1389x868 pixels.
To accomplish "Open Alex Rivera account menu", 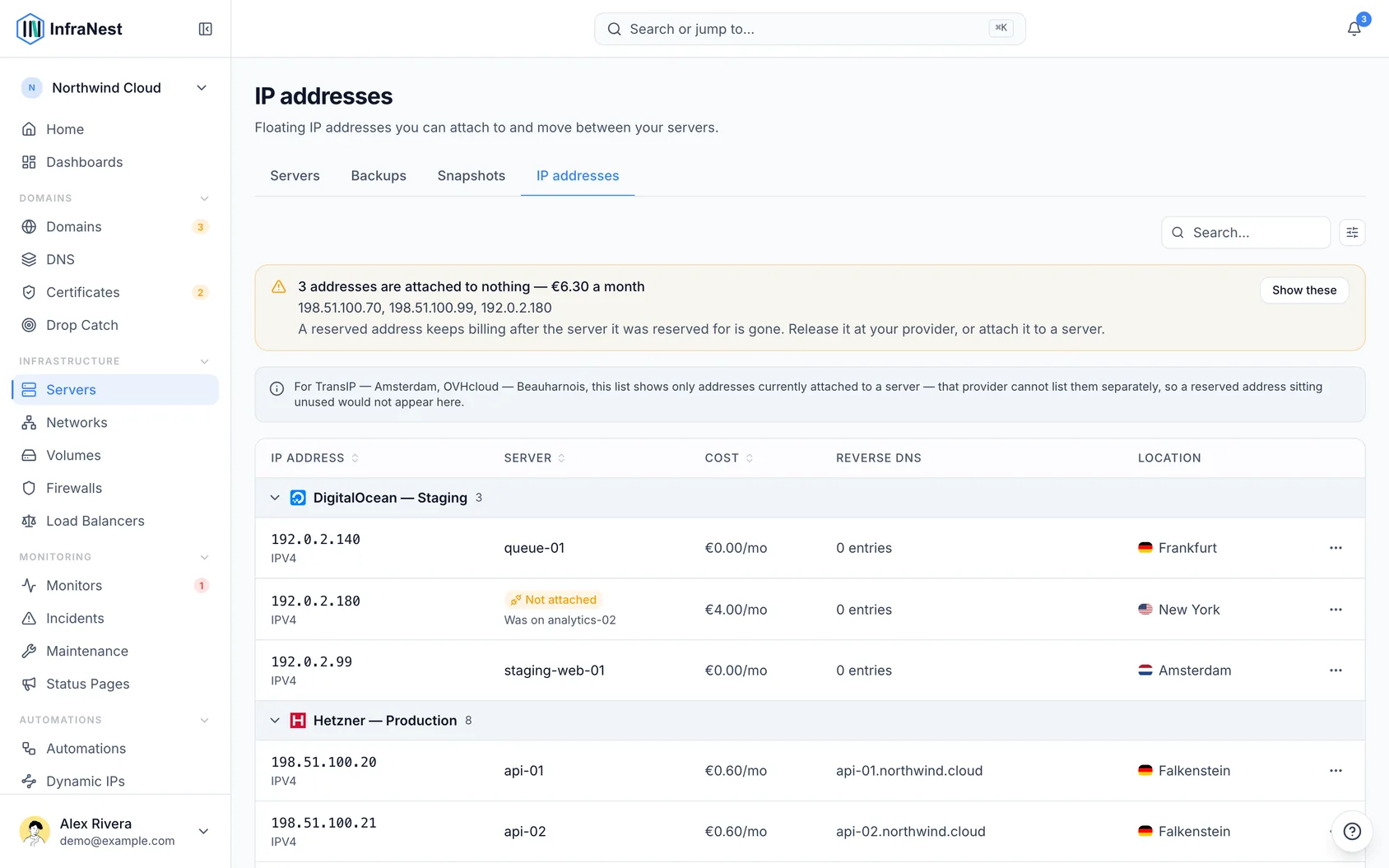I will (115, 831).
